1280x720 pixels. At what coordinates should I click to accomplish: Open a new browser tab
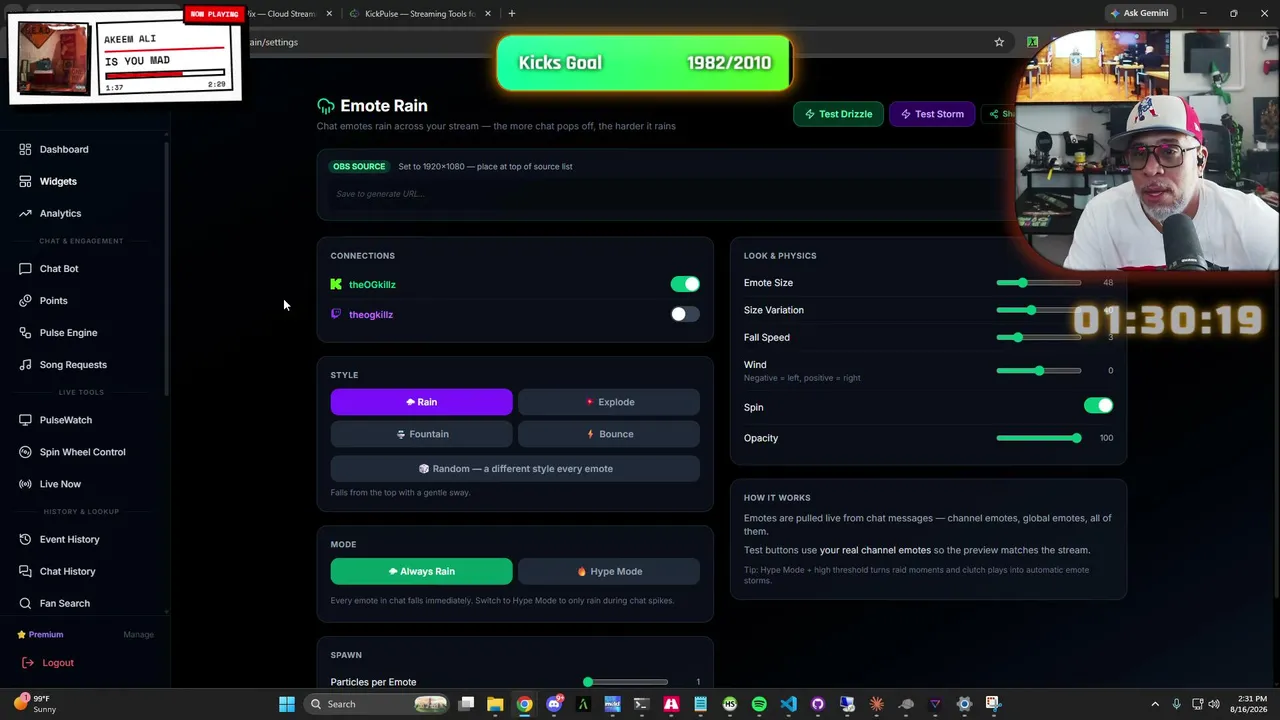click(x=512, y=14)
